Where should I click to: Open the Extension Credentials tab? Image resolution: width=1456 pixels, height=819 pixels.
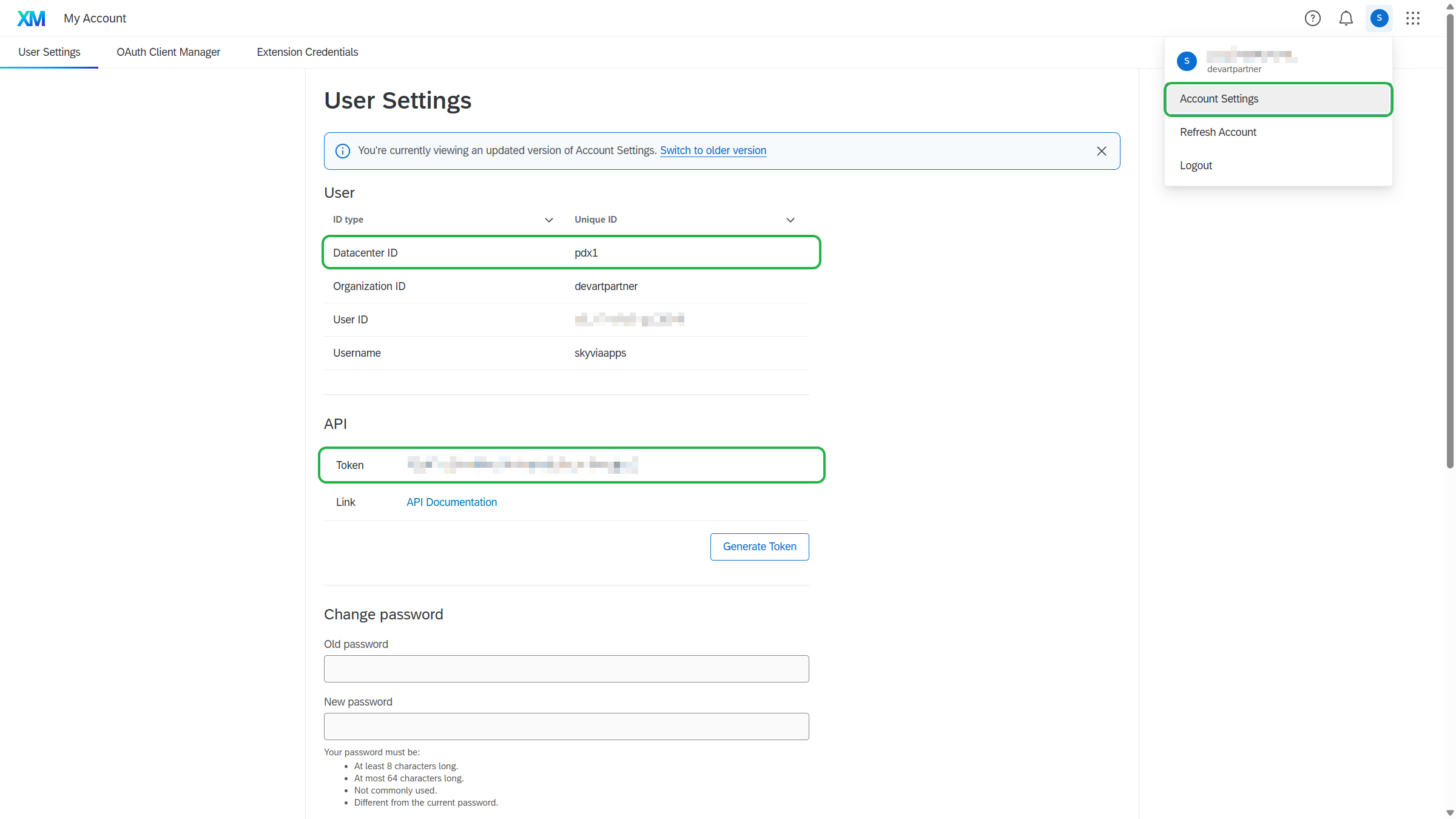[x=307, y=52]
